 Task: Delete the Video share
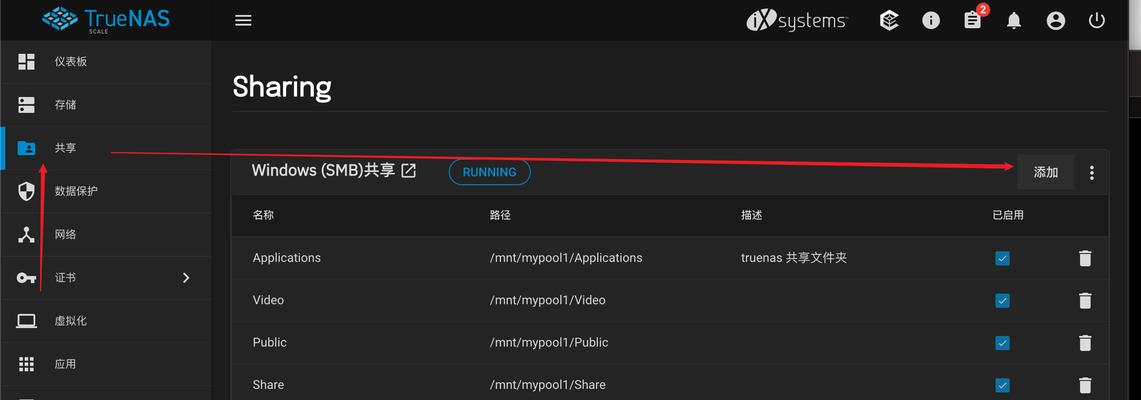[x=1085, y=300]
